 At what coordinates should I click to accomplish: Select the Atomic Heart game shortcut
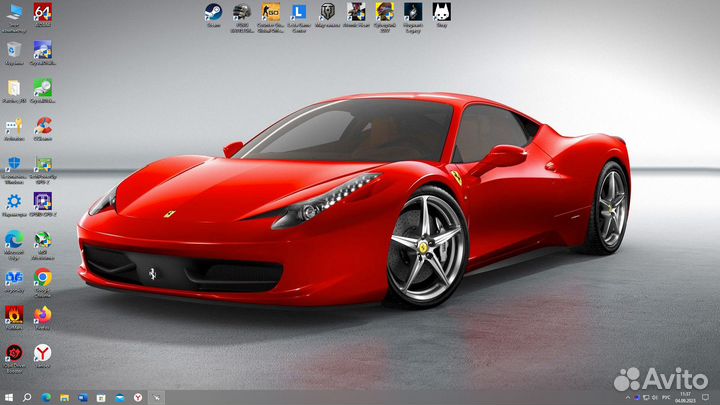click(x=356, y=15)
